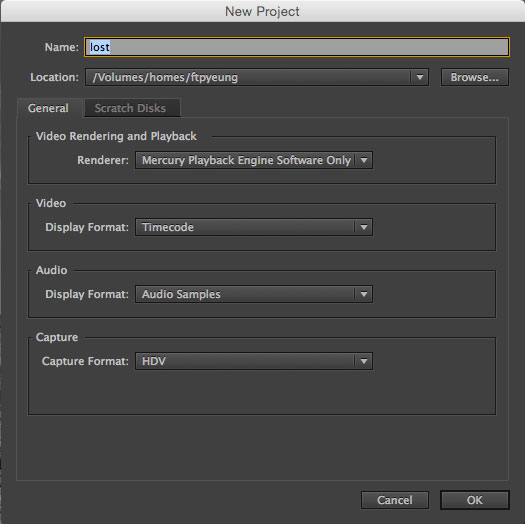Click the Video Display Format arrow icon
The height and width of the screenshot is (524, 525).
click(364, 227)
